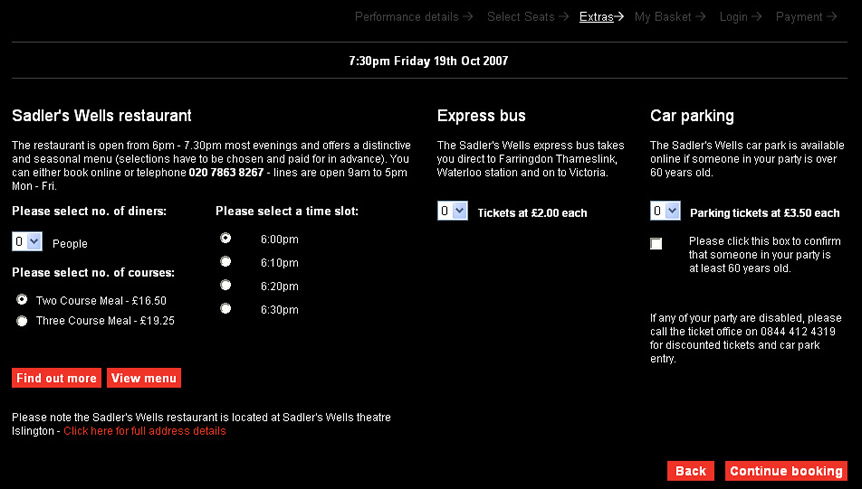
Task: Choose the 6:10pm time slot
Action: (x=225, y=262)
